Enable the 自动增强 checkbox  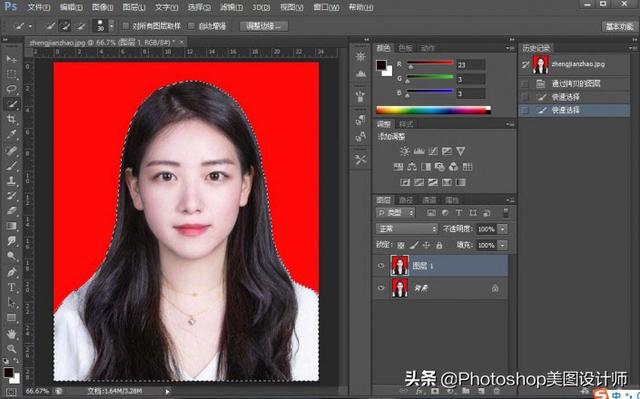(191, 26)
